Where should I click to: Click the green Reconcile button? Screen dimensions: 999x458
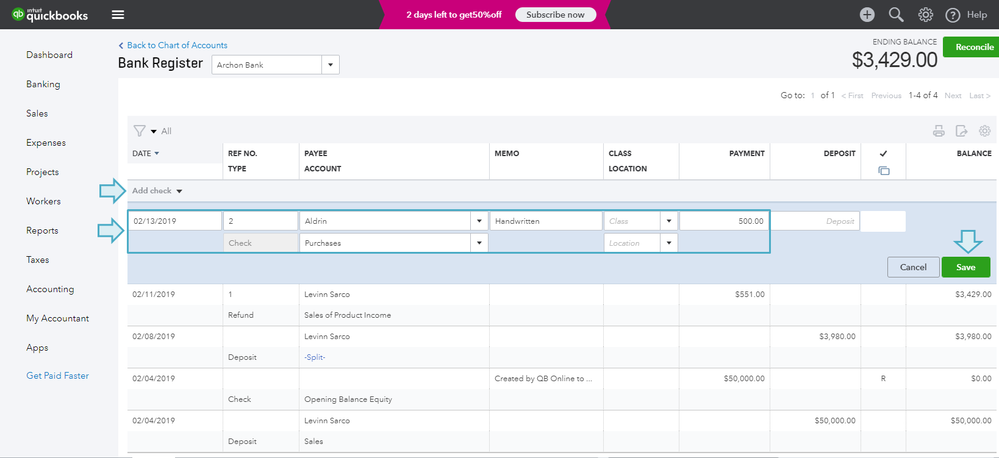971,47
